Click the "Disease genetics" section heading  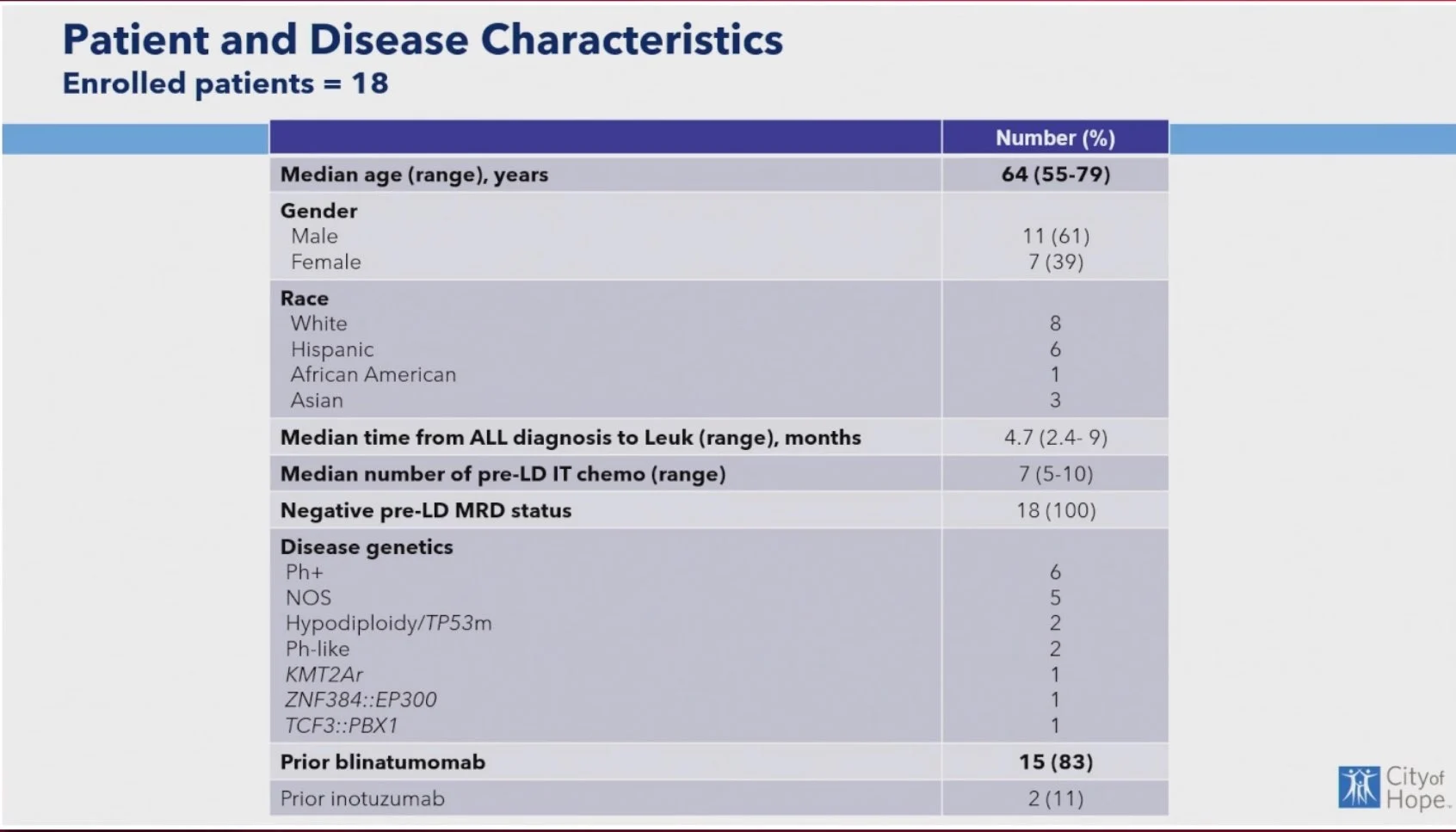[x=366, y=547]
